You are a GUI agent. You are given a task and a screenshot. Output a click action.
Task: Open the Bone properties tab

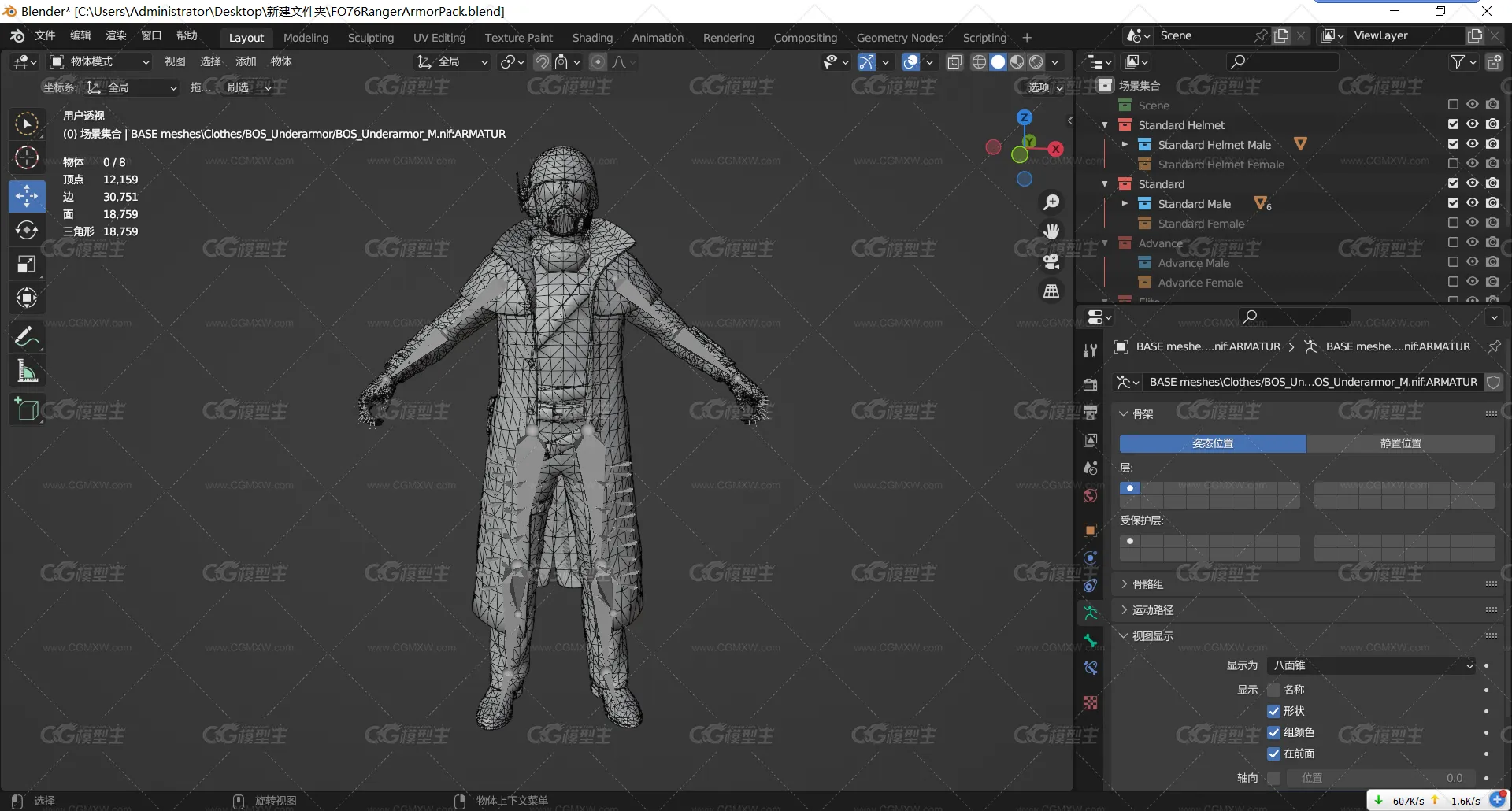pos(1090,640)
